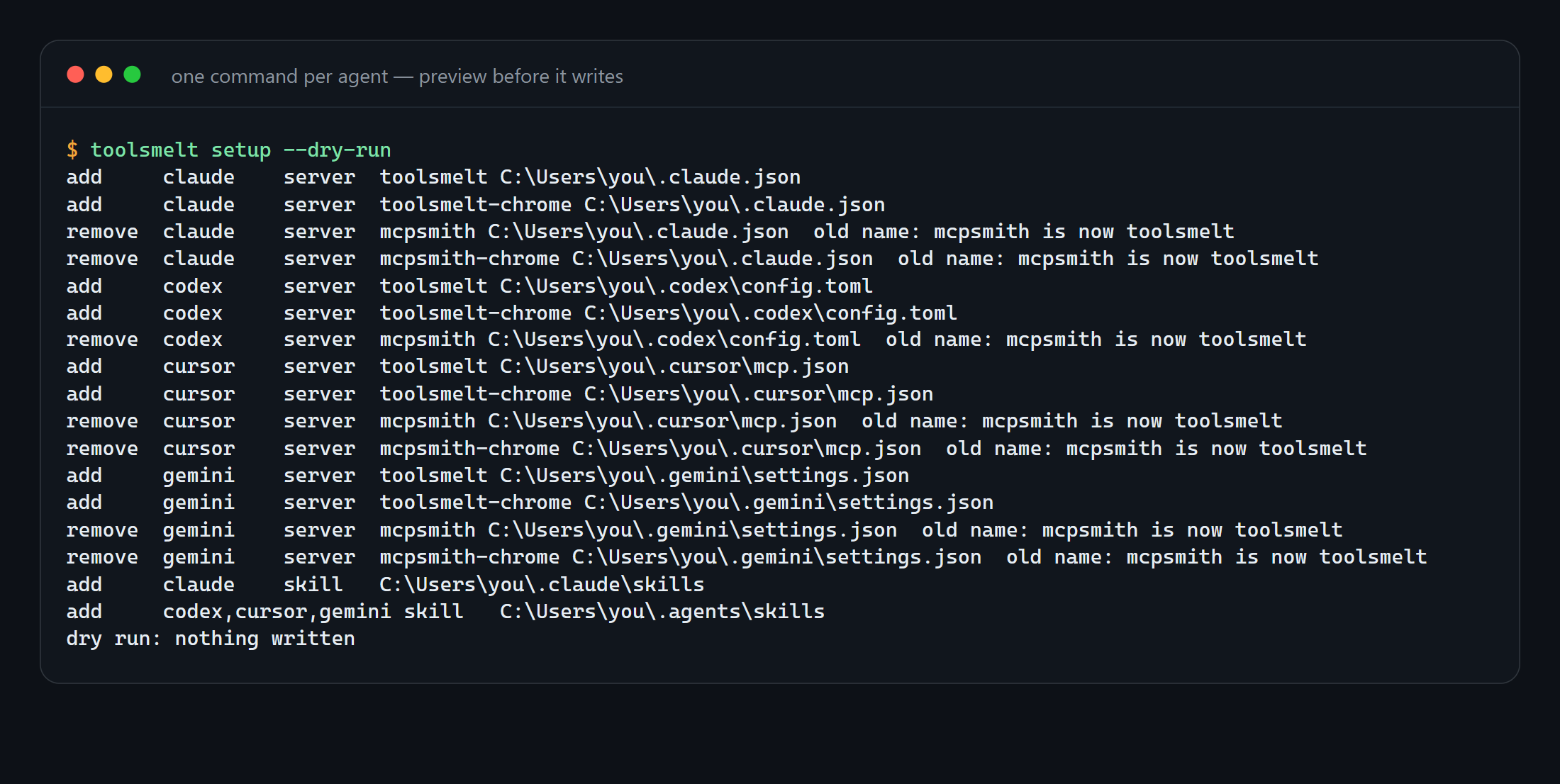Click the toolsmelt setup --dry-run command
Screen dimensions: 1560x784
coord(241,150)
